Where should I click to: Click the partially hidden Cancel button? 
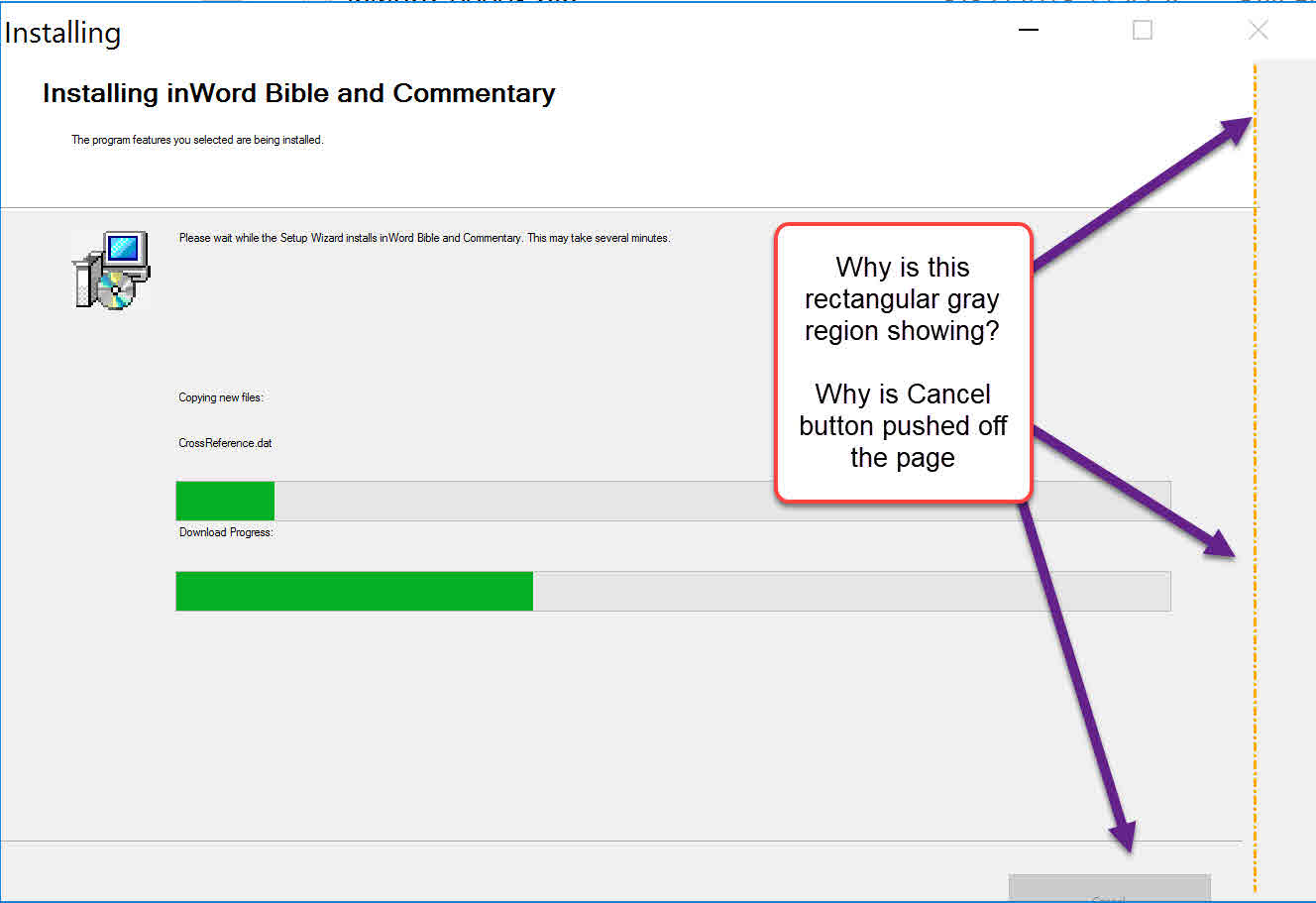pyautogui.click(x=1109, y=888)
